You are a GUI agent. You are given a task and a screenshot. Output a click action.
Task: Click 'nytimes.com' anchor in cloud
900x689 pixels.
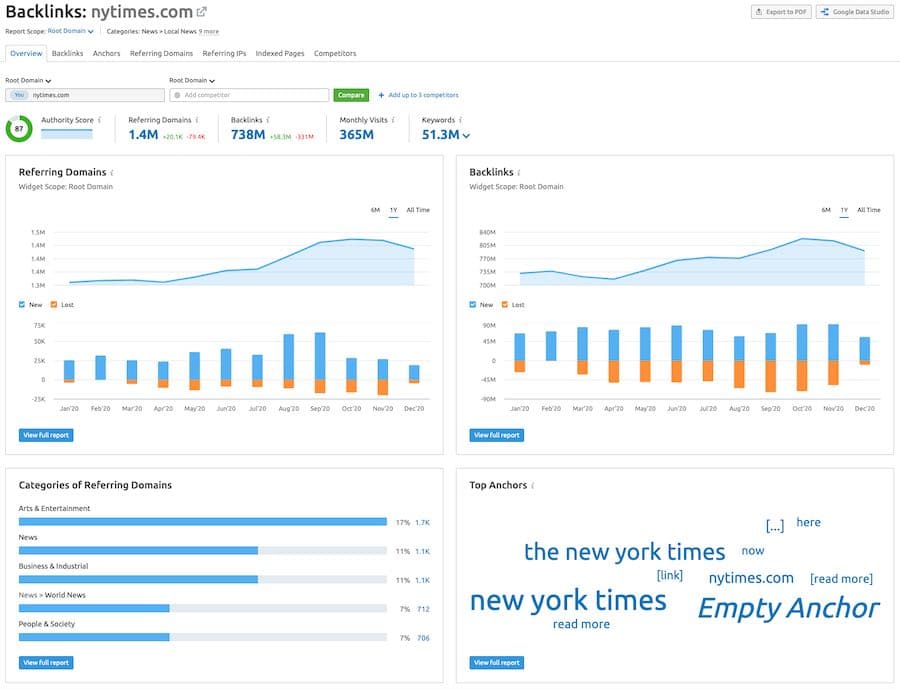(751, 578)
